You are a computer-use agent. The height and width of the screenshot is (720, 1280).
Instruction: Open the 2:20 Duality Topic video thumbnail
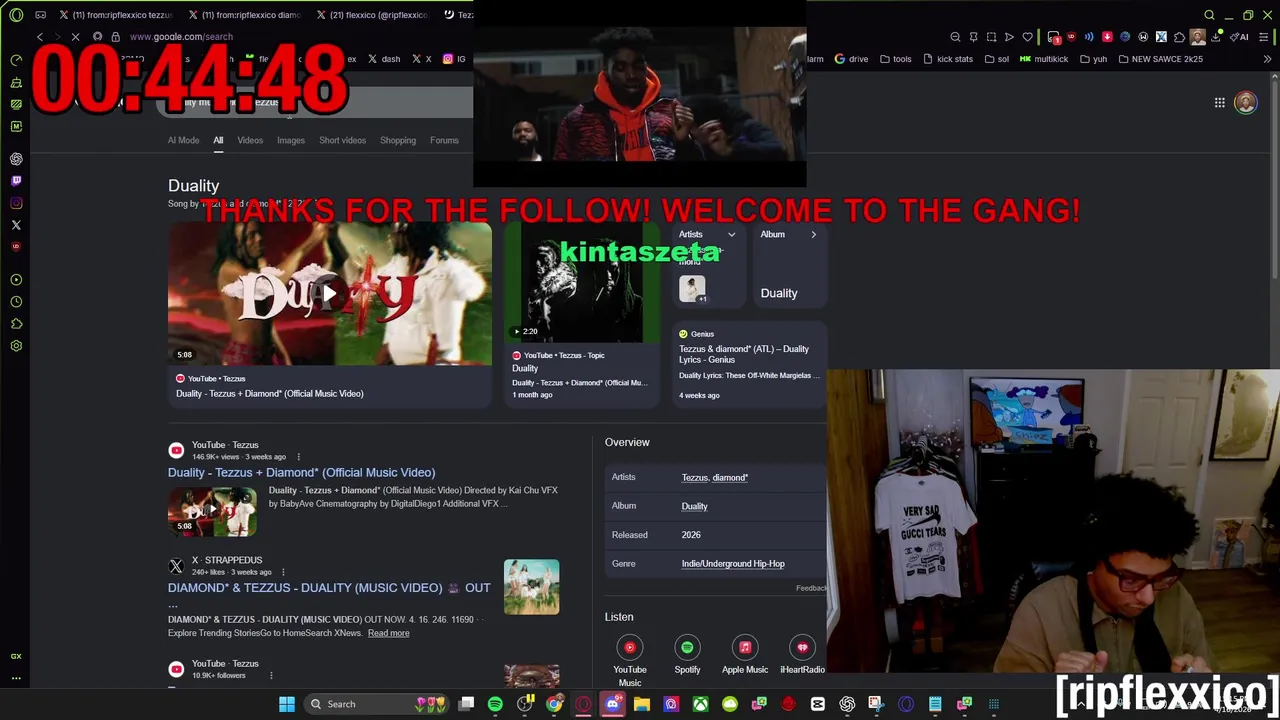pos(581,283)
